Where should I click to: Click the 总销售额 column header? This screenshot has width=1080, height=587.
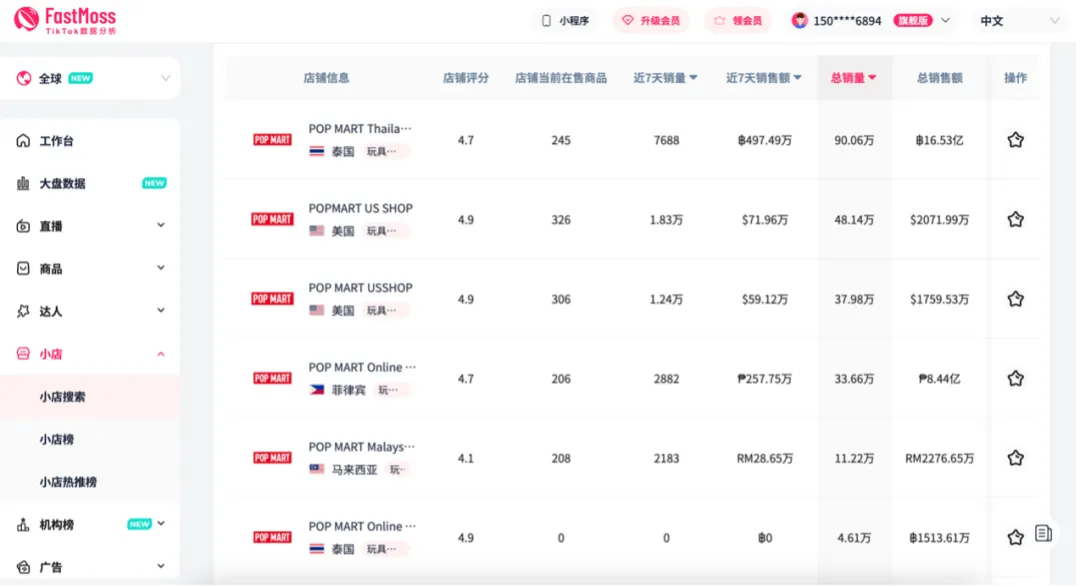pyautogui.click(x=939, y=79)
